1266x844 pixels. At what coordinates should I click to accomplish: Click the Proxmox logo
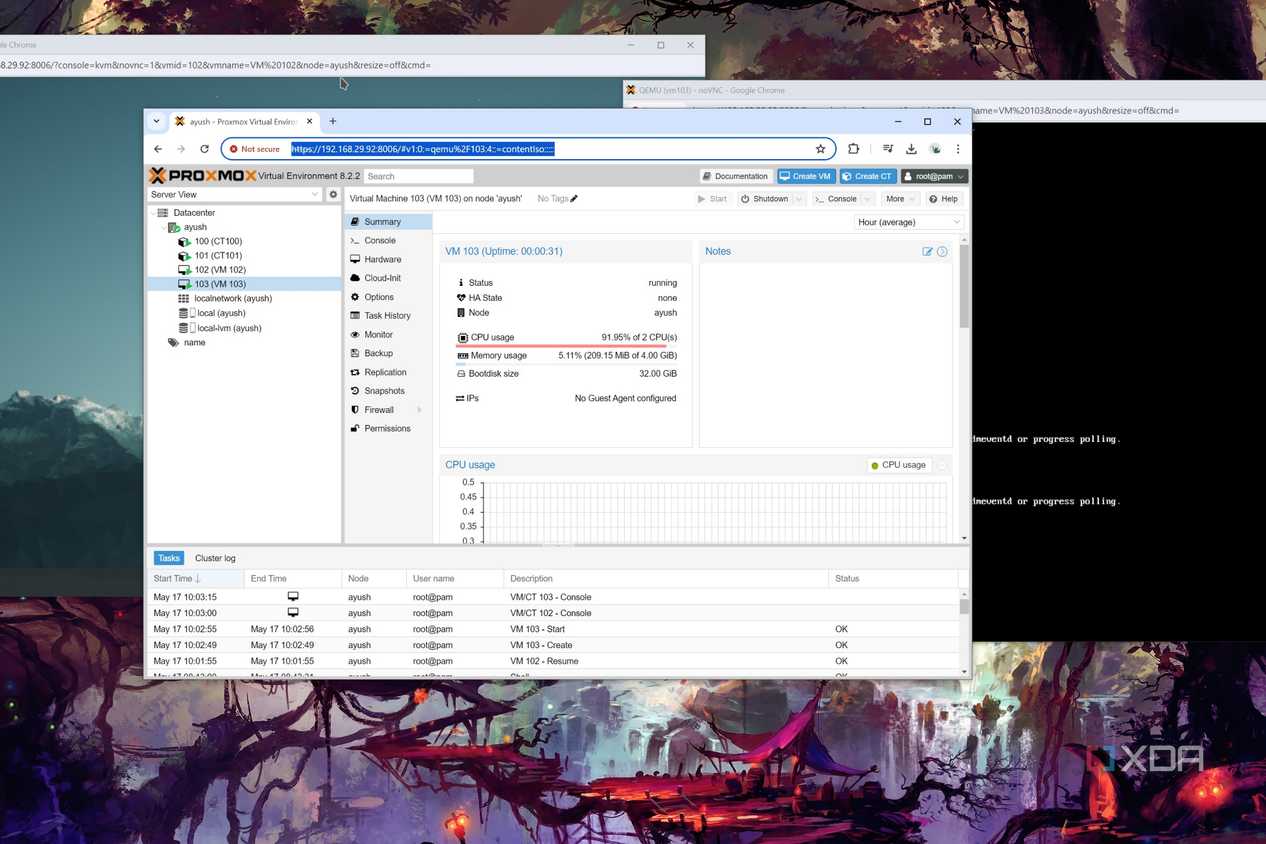(x=202, y=176)
